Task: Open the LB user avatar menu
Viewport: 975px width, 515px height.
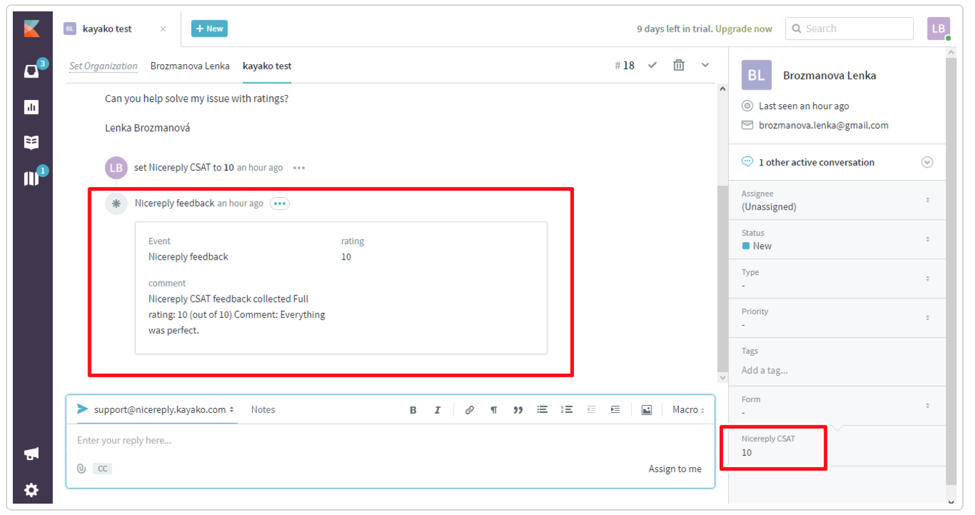Action: click(938, 29)
